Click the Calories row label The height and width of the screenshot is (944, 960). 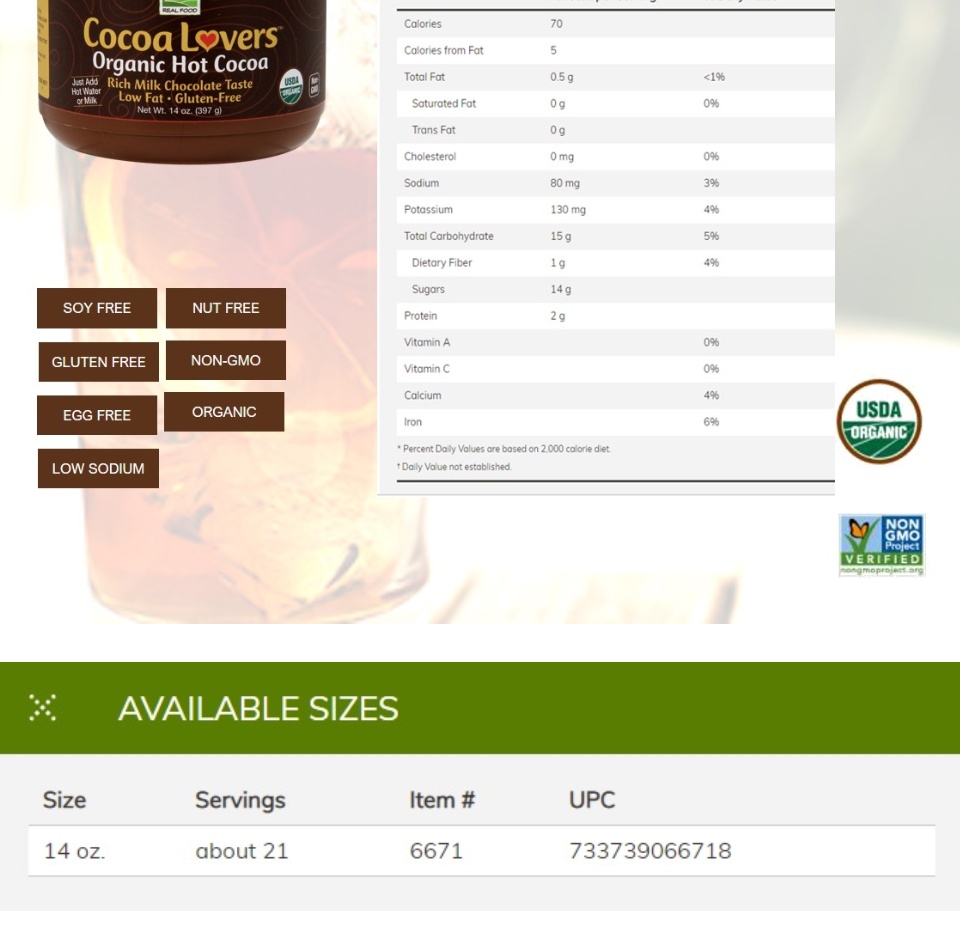[x=422, y=24]
